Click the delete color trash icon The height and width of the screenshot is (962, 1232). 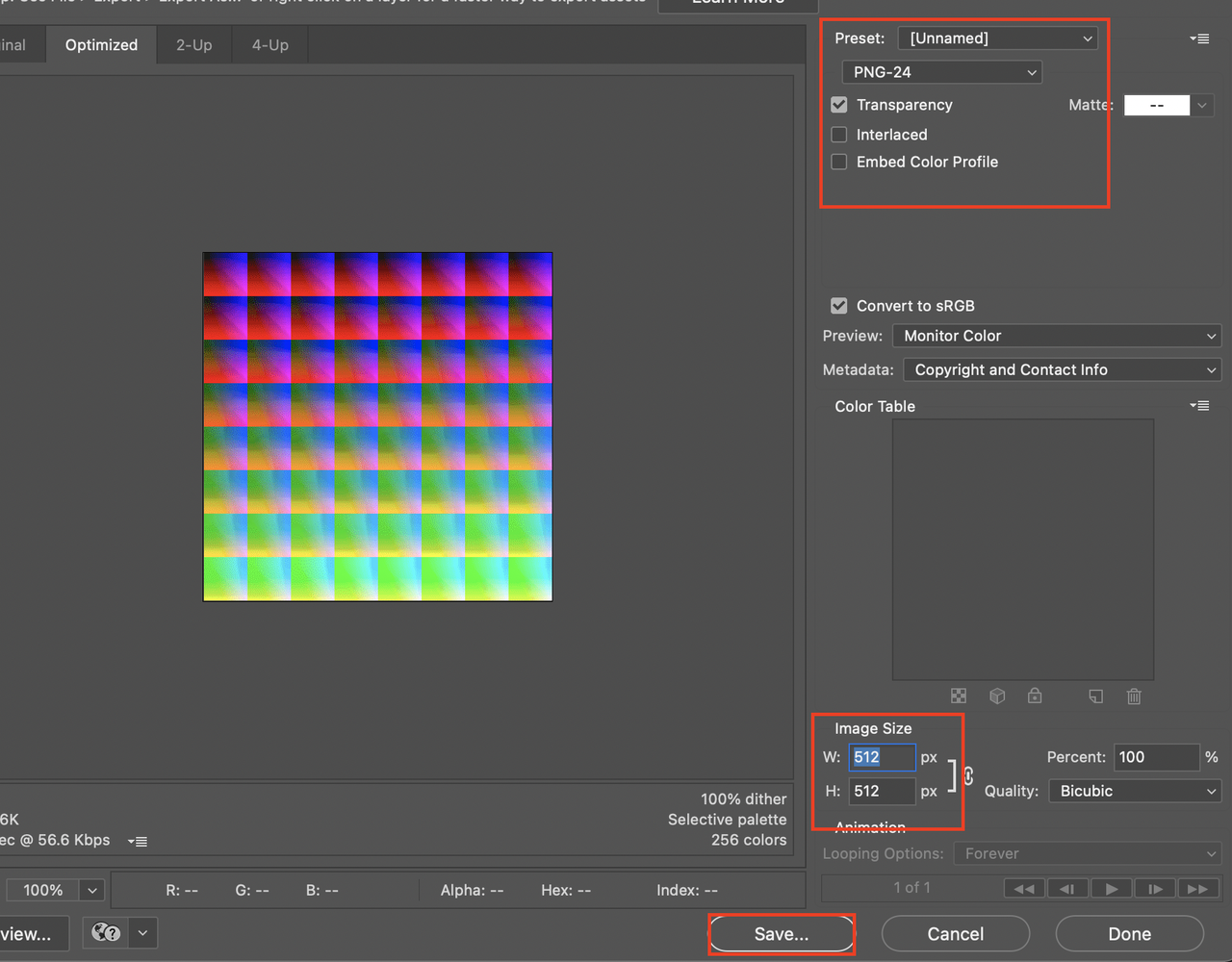coord(1134,696)
